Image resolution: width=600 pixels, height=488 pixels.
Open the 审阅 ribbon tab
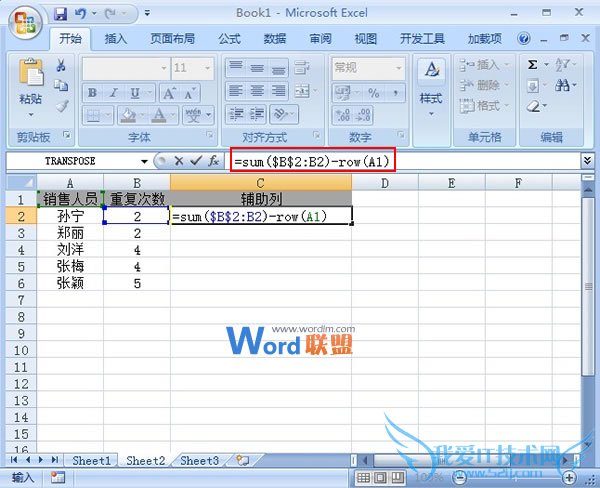pyautogui.click(x=320, y=38)
